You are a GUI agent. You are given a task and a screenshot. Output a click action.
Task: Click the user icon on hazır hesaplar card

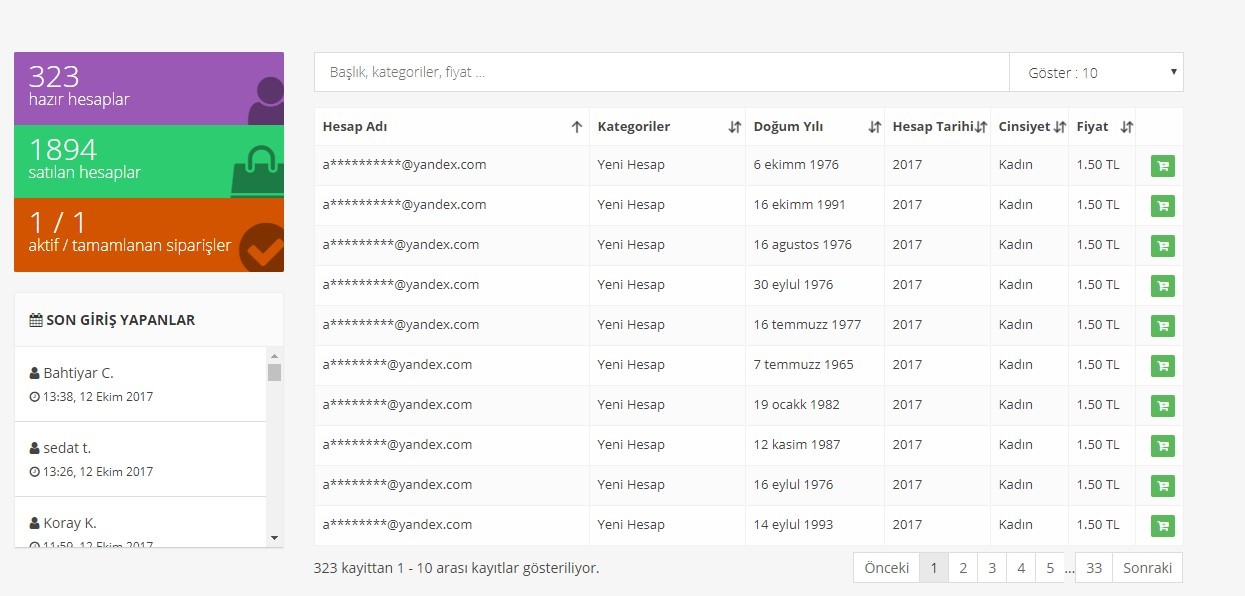266,100
